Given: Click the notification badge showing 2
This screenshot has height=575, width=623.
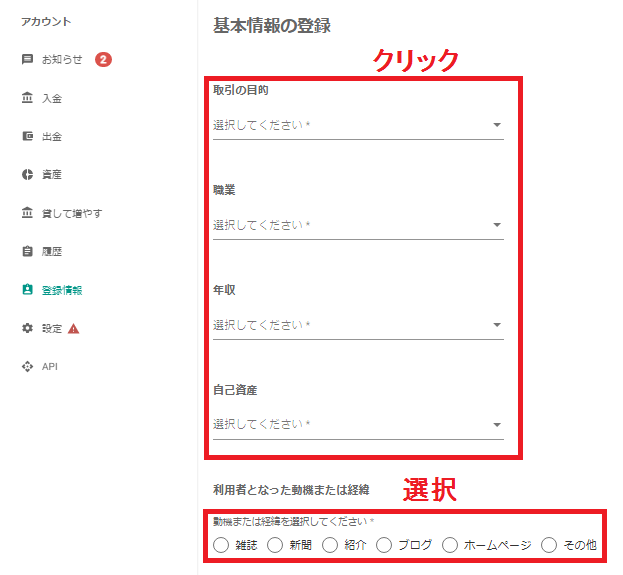Looking at the screenshot, I should tap(103, 60).
